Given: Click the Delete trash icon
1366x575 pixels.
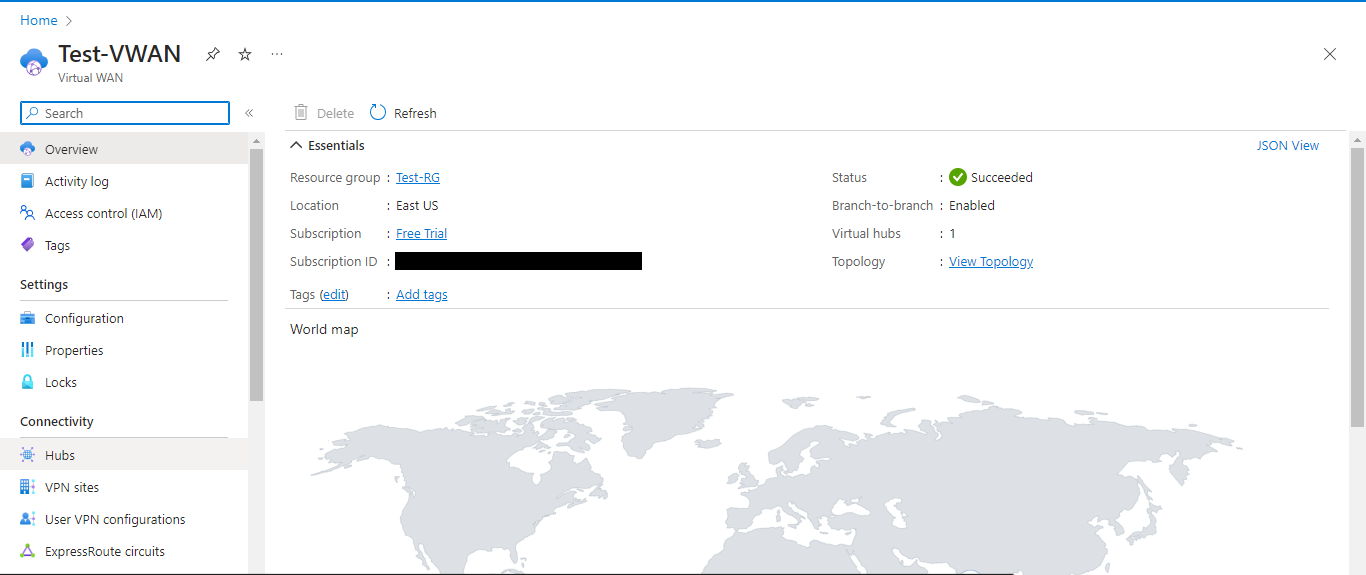Looking at the screenshot, I should 301,113.
